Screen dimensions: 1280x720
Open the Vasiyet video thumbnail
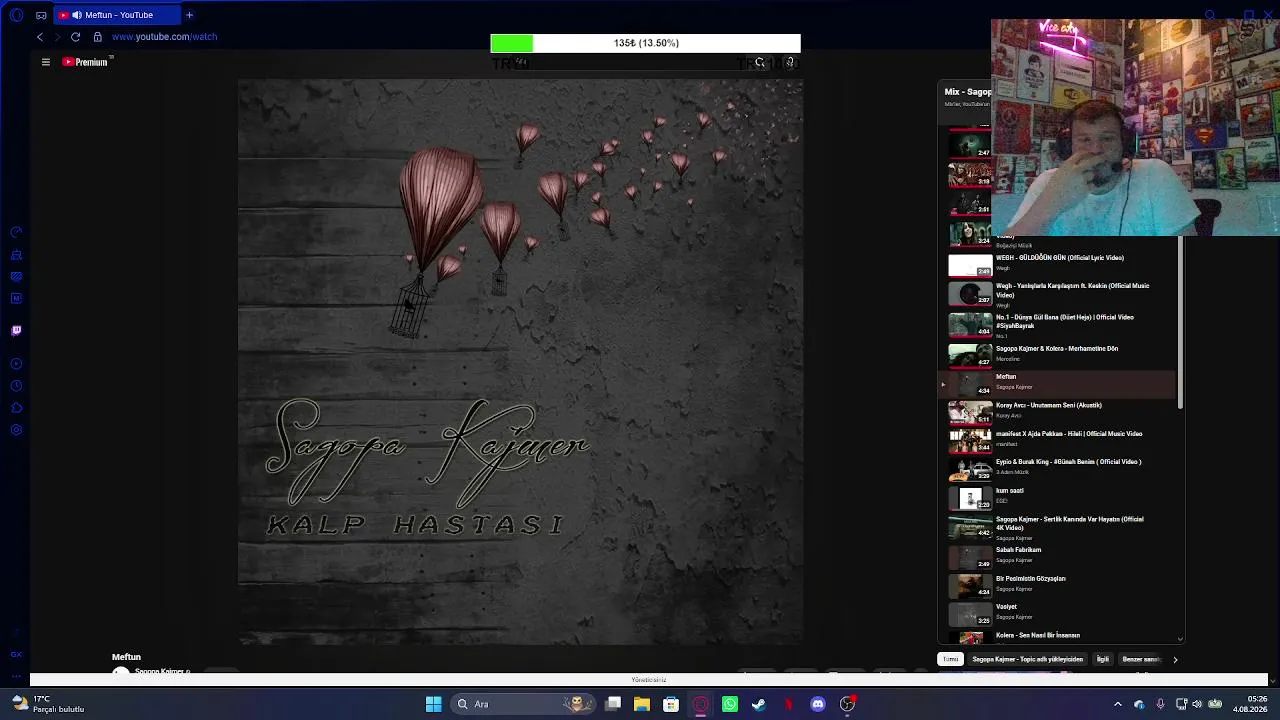click(970, 613)
